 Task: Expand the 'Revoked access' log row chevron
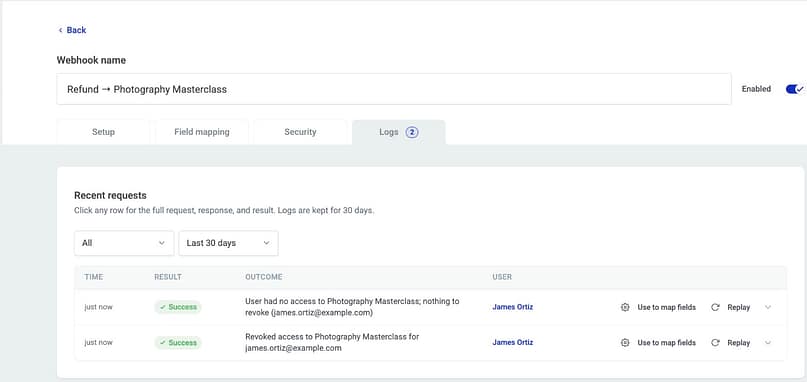768,343
